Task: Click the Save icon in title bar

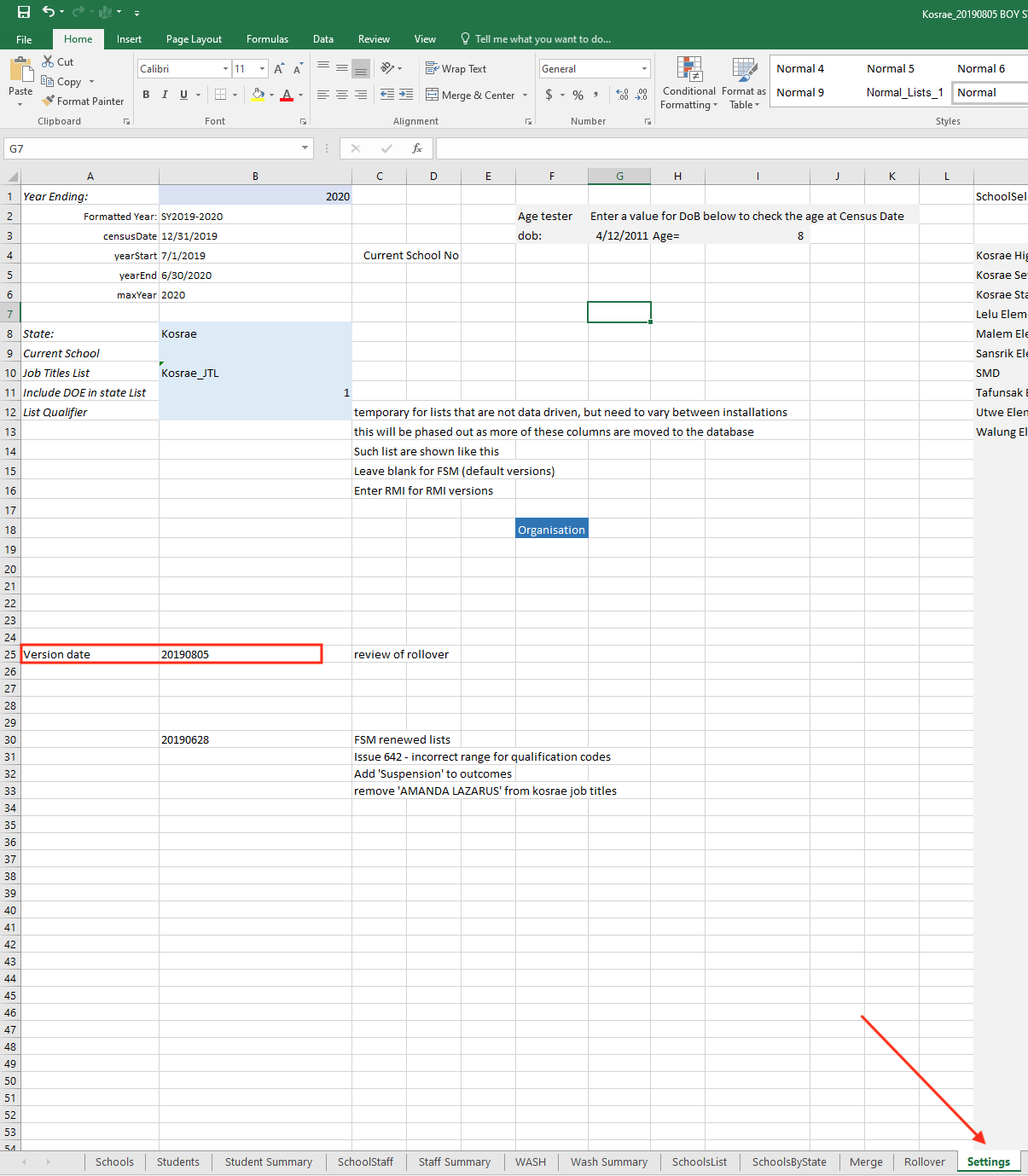Action: pos(24,12)
